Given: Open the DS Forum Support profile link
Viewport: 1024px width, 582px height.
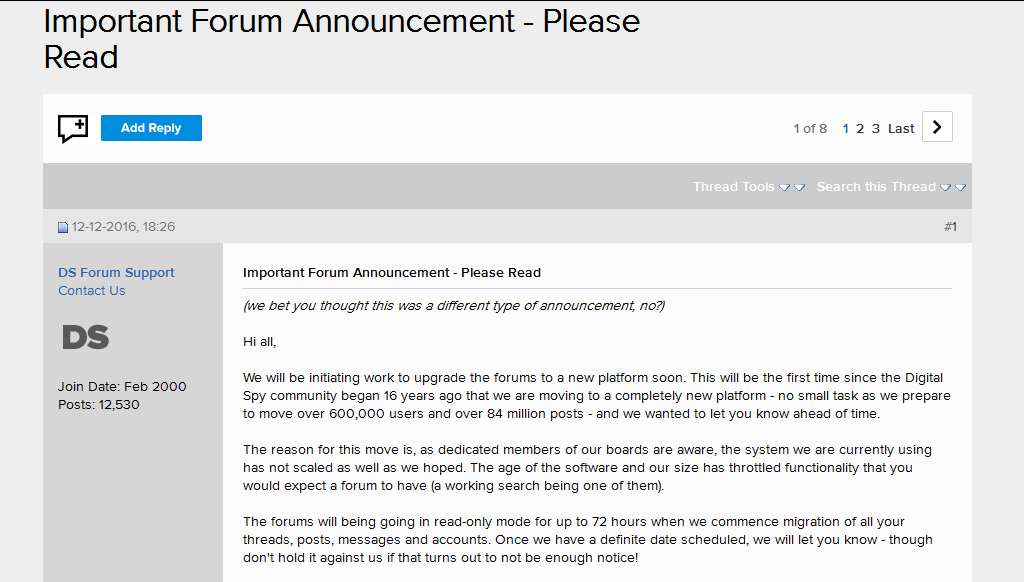Looking at the screenshot, I should click(116, 272).
